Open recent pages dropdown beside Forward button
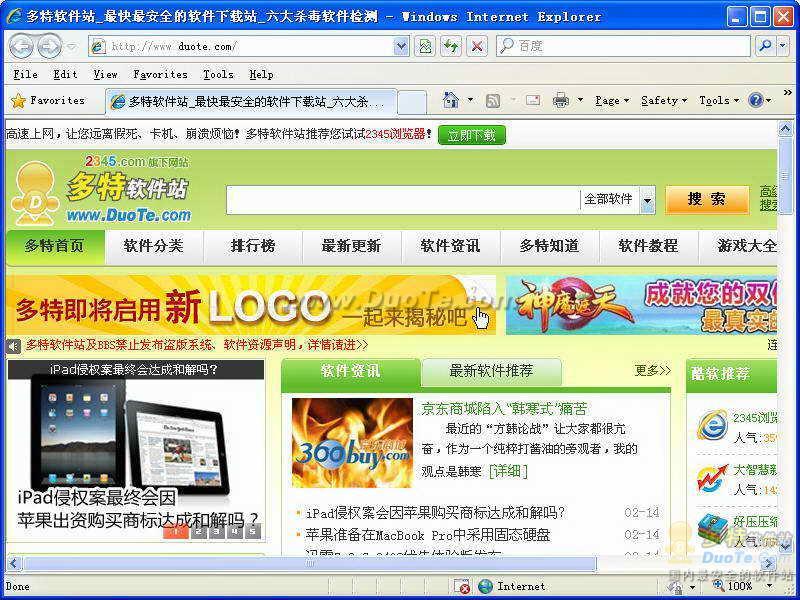Screen dimensions: 800x600 71,47
